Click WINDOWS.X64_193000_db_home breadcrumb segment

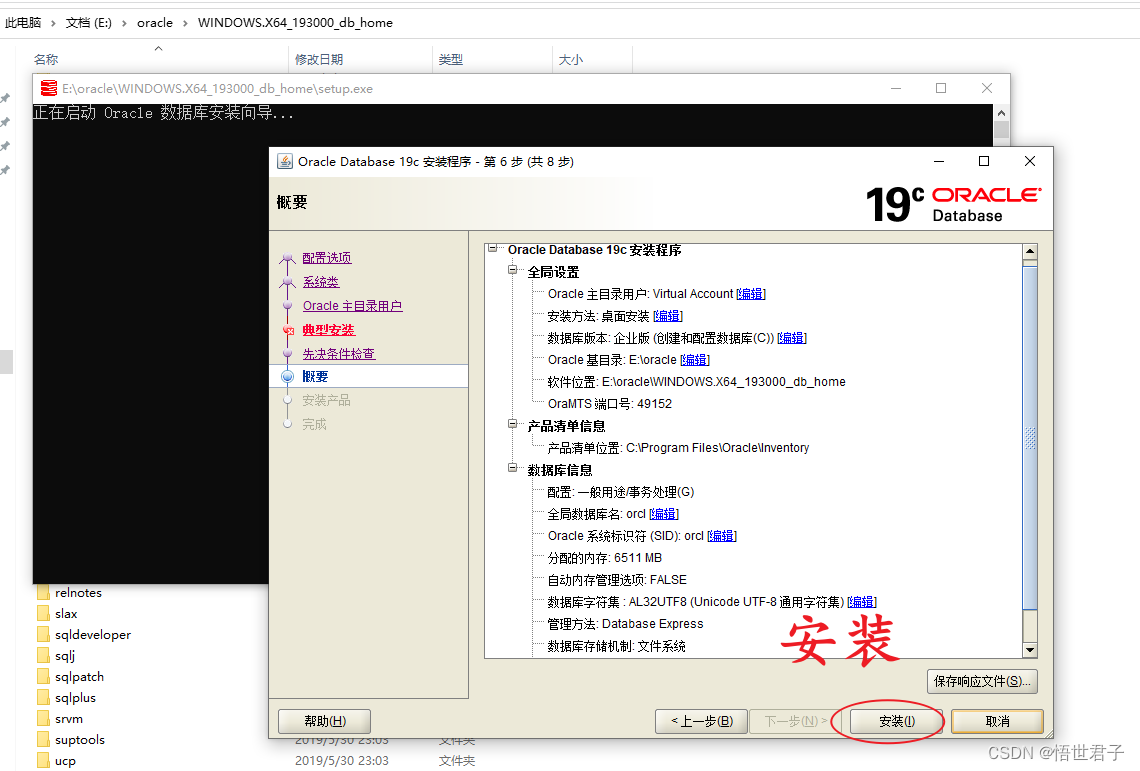(x=295, y=23)
